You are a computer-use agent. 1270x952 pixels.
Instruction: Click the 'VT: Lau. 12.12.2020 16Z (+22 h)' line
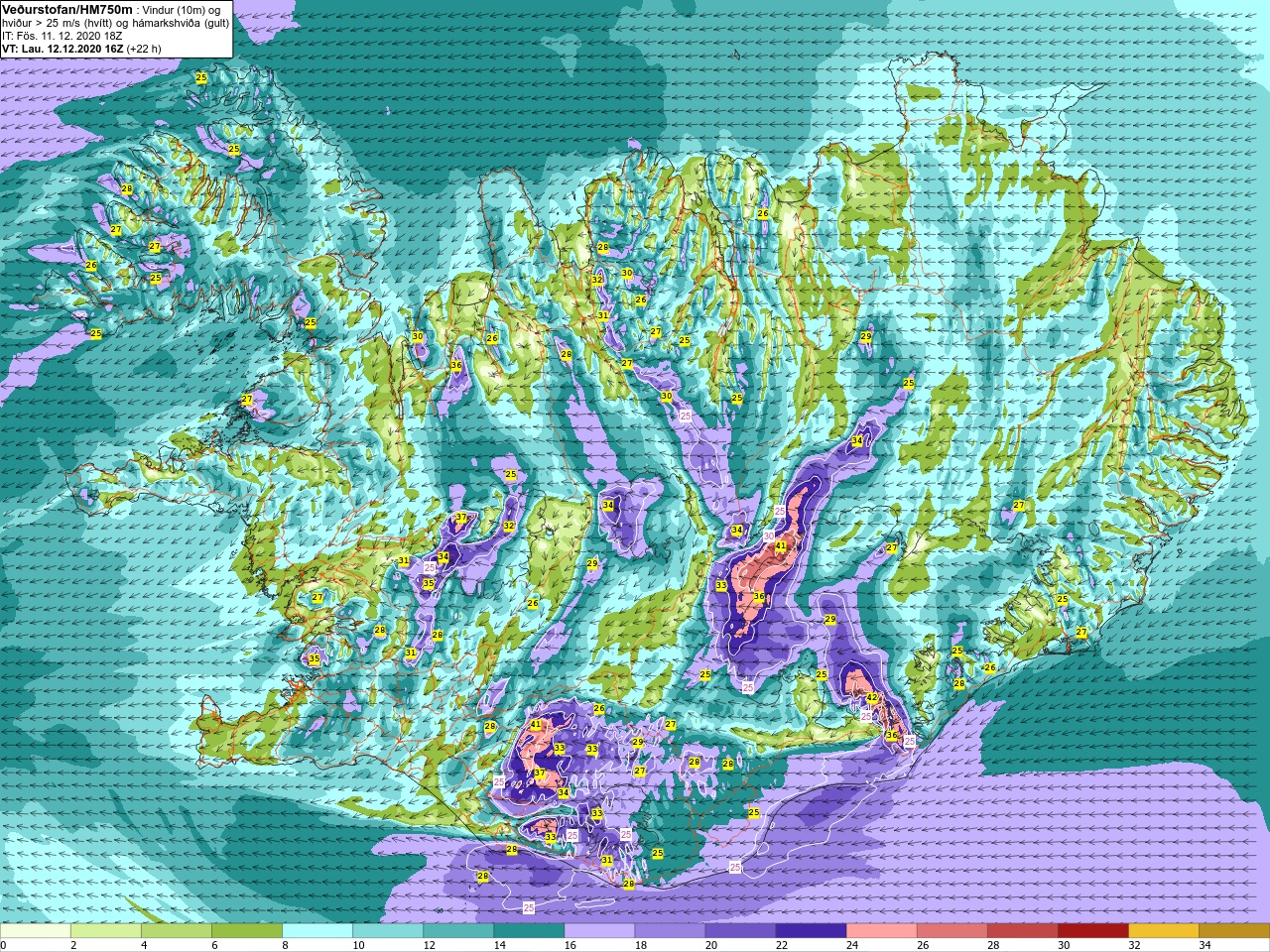81,49
